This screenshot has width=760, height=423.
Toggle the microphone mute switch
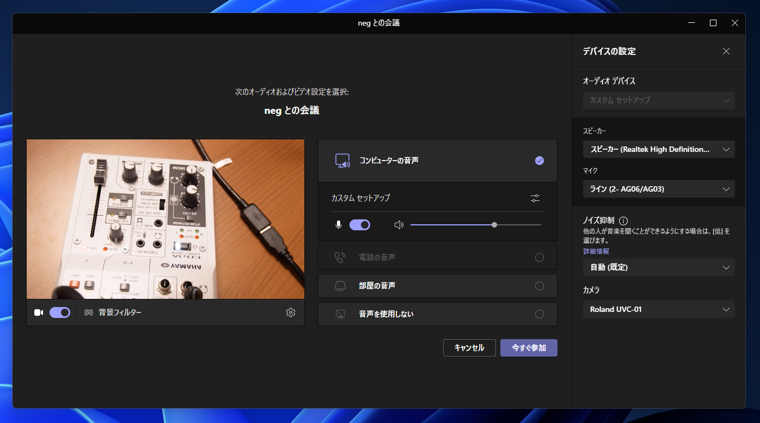click(360, 225)
